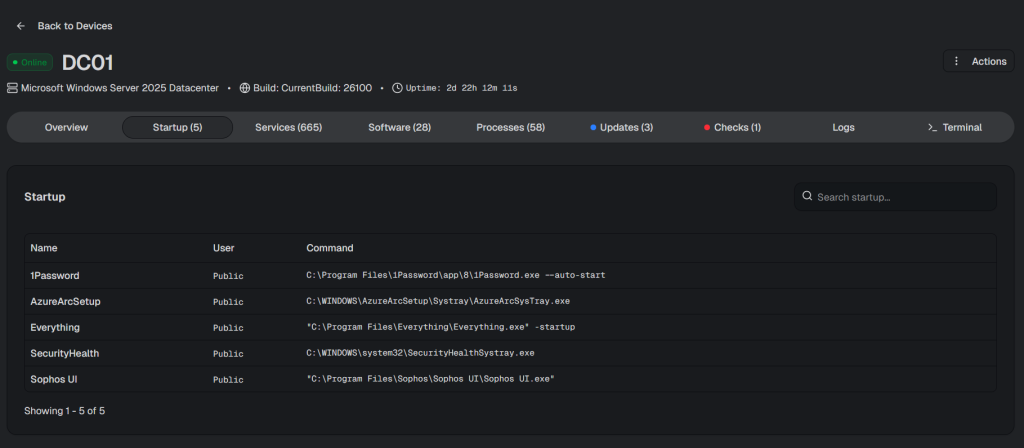Viewport: 1024px width, 448px height.
Task: Click the back arrow icon
Action: [x=21, y=25]
